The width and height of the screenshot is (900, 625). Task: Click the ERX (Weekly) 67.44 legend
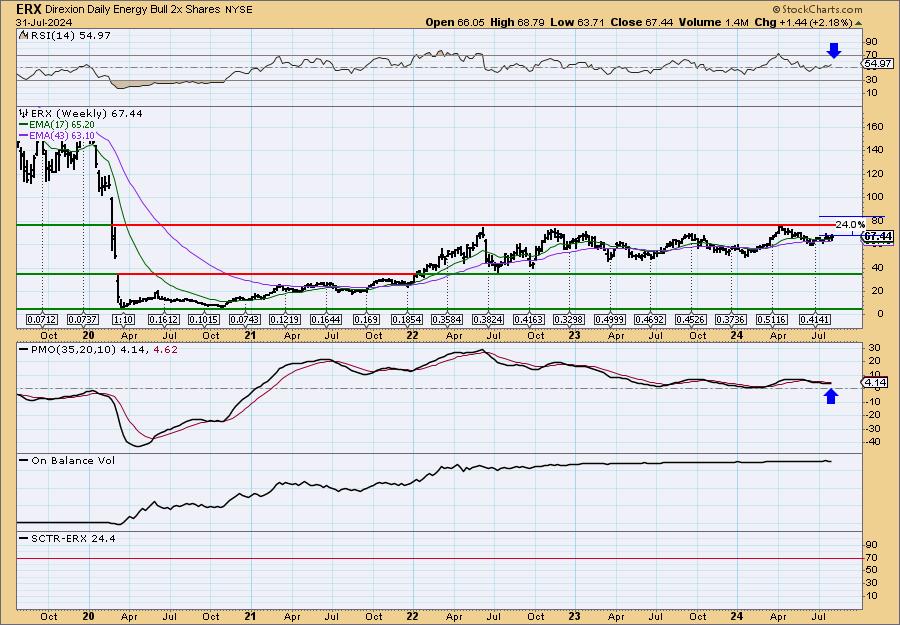[85, 113]
